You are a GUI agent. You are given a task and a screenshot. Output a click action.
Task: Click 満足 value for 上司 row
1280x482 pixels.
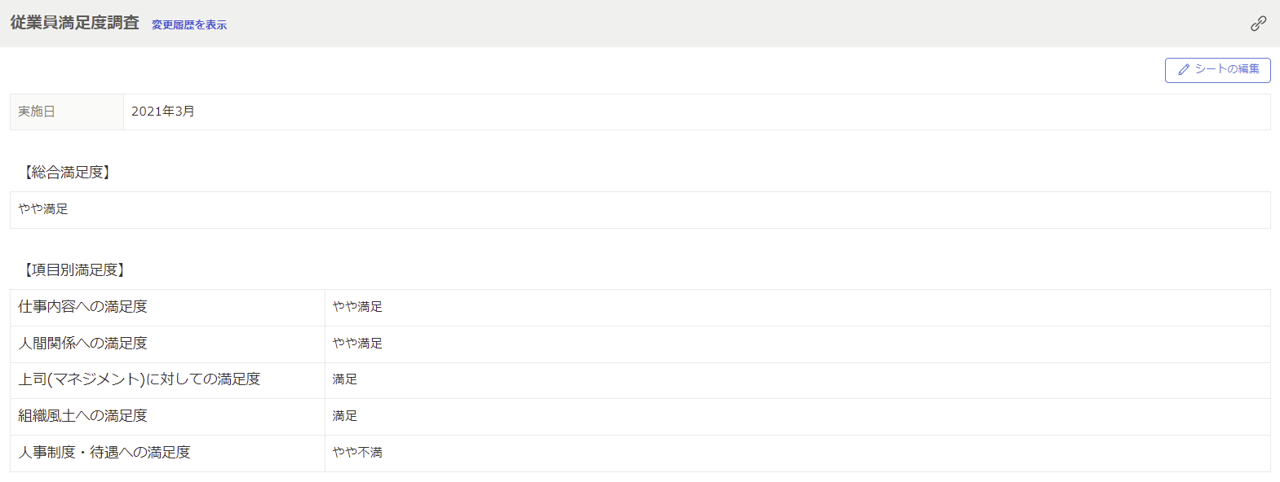345,379
